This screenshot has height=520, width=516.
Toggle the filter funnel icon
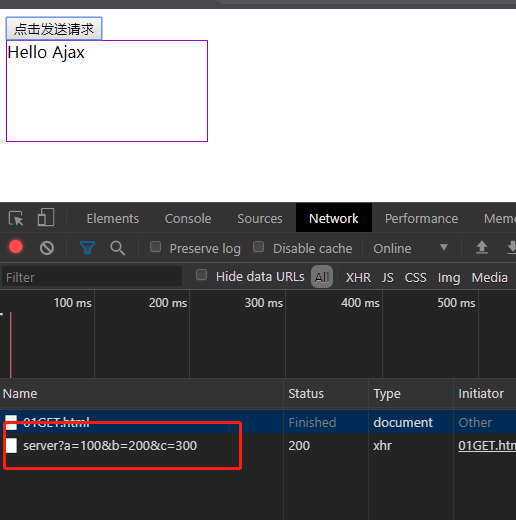point(88,248)
